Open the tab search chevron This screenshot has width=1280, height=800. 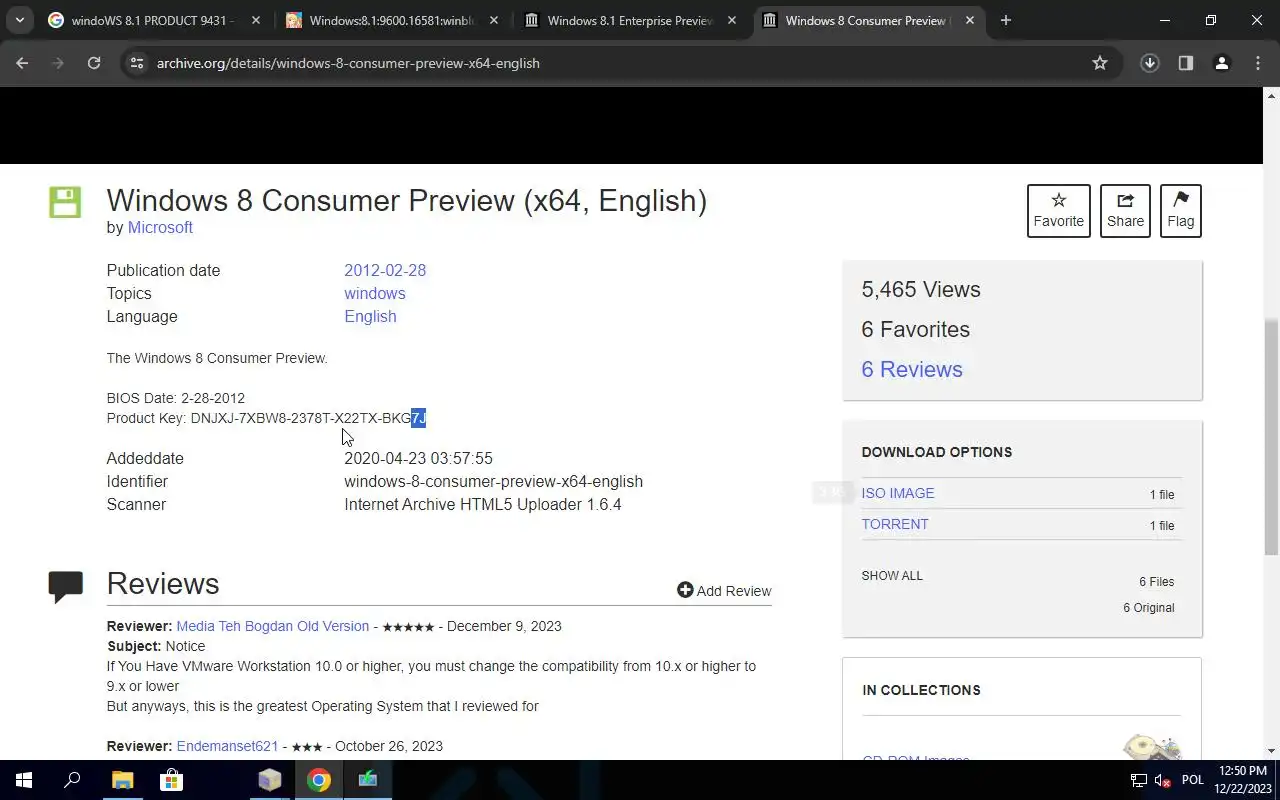[20, 20]
